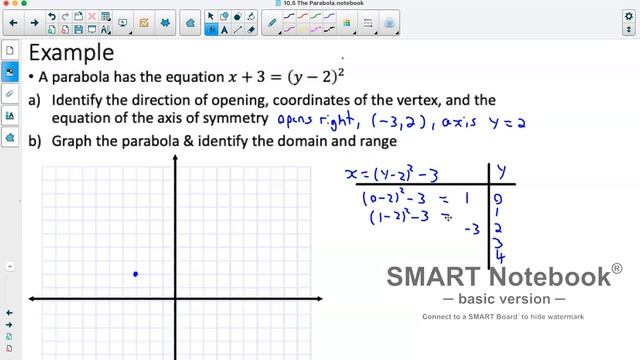
Task: Click the handwritten 'x=(y-2)²-3' table header
Action: [391, 174]
